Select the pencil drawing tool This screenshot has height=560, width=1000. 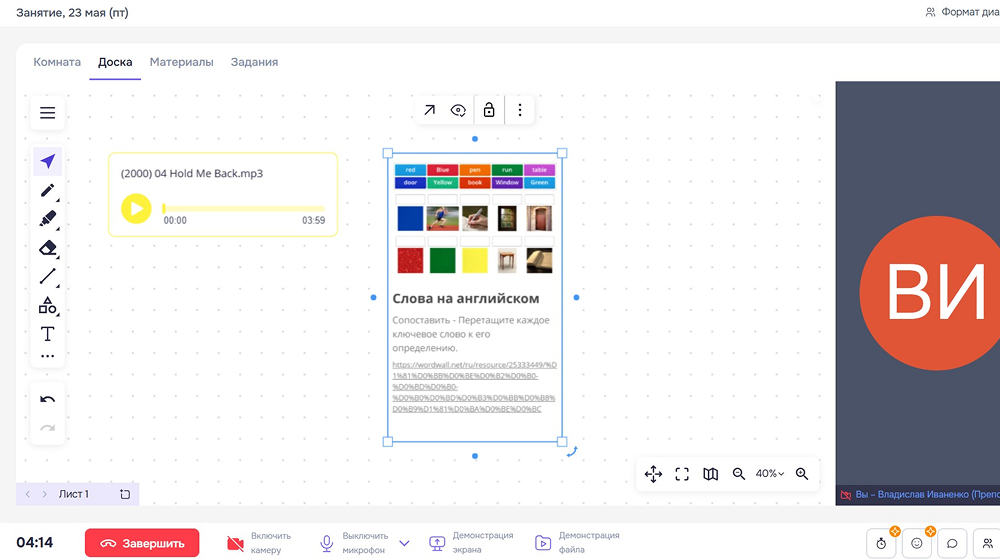tap(47, 190)
